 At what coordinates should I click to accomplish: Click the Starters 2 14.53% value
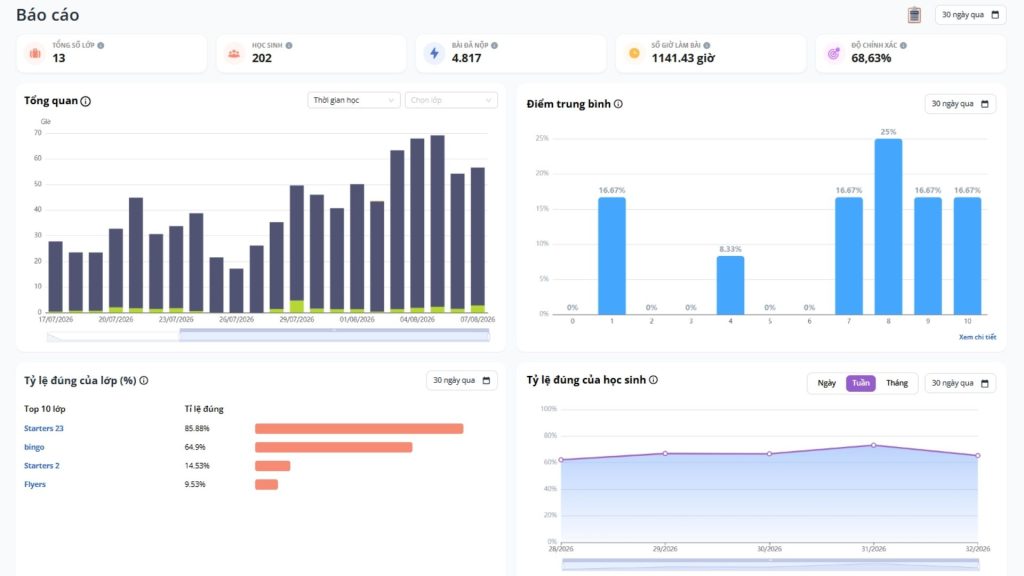[x=197, y=466]
